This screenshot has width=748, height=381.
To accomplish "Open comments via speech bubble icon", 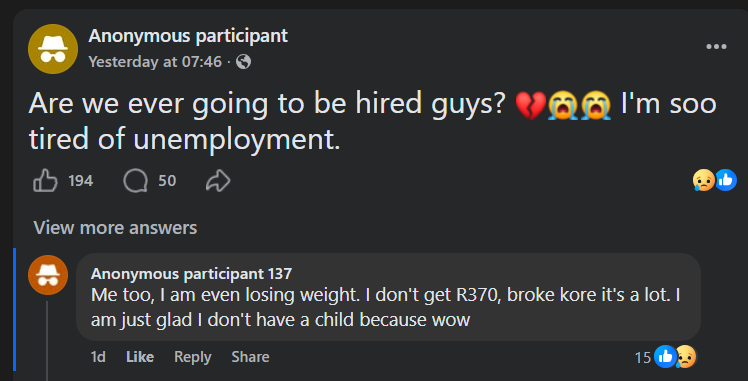I will tap(135, 181).
